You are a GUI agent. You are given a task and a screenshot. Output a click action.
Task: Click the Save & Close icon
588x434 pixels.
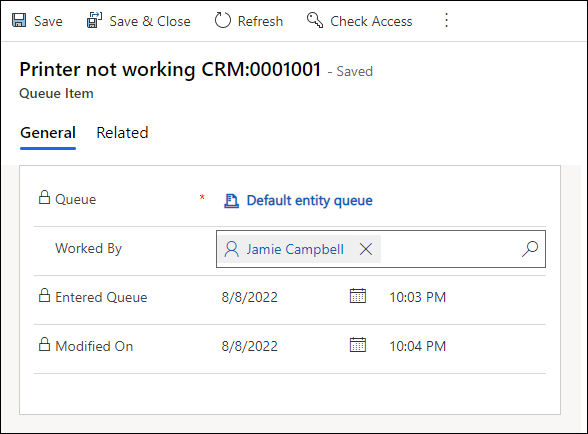[x=94, y=20]
